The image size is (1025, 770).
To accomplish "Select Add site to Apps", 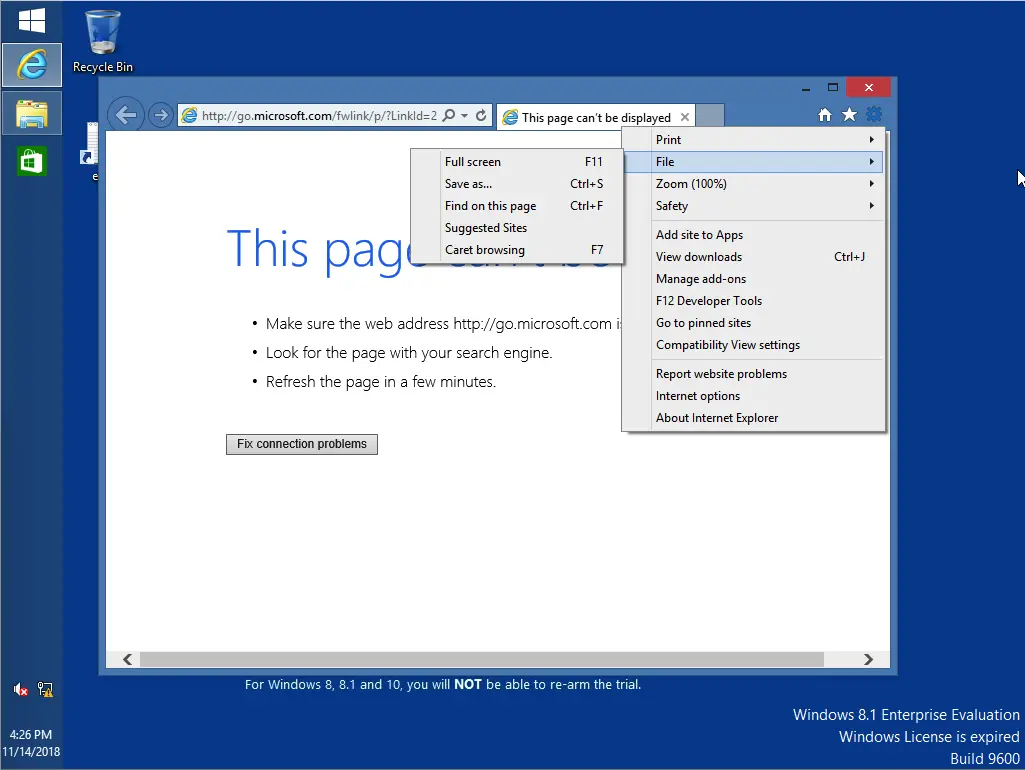I will (x=753, y=235).
